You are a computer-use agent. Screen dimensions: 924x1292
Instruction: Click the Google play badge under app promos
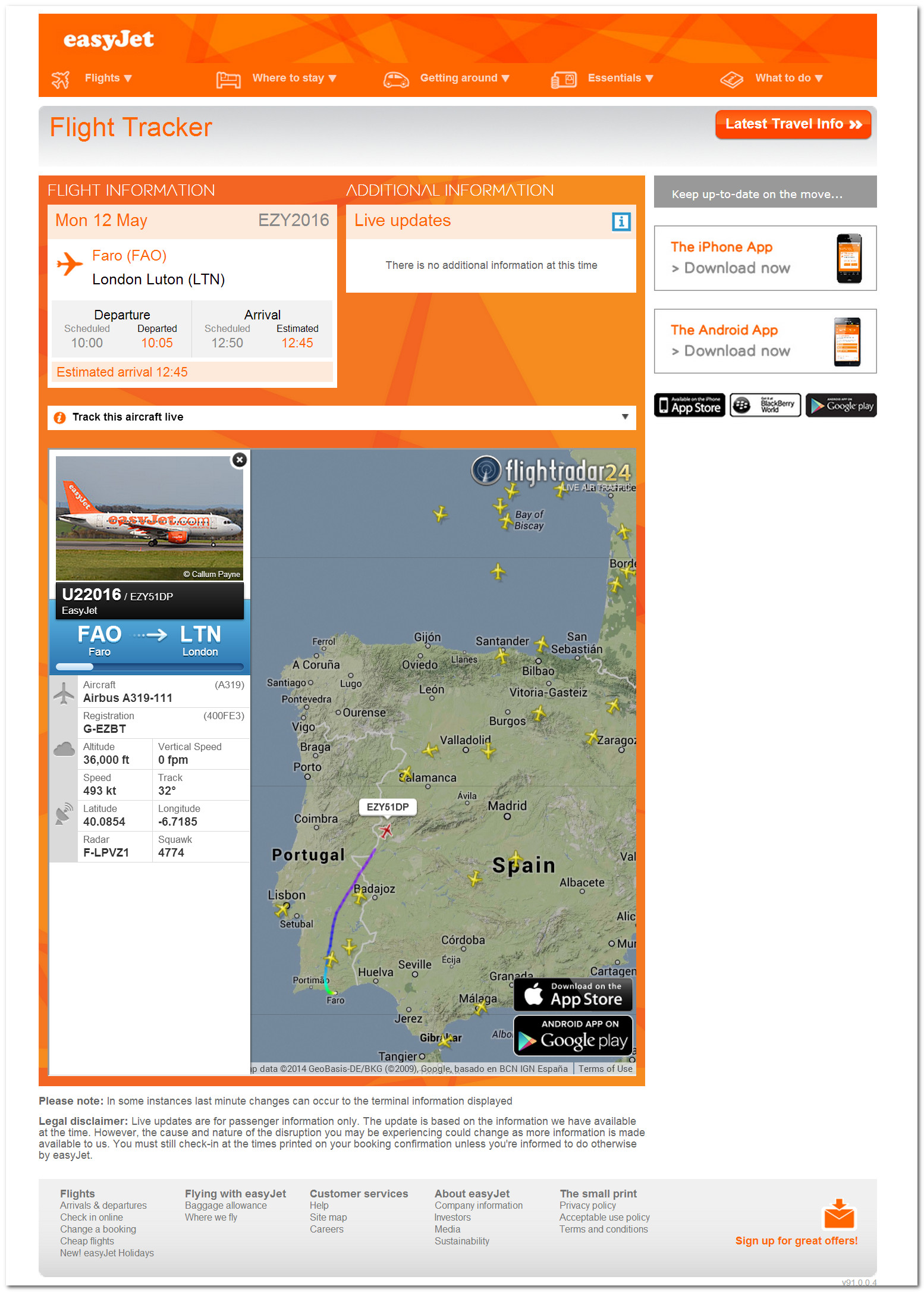click(x=841, y=405)
